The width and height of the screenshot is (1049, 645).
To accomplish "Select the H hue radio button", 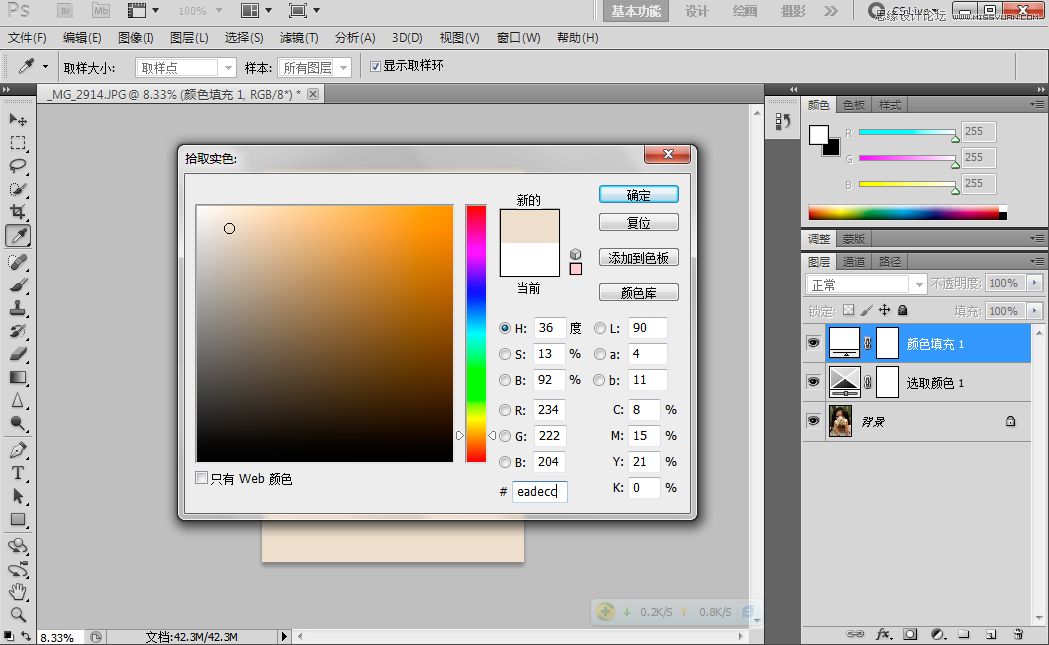I will (x=504, y=329).
